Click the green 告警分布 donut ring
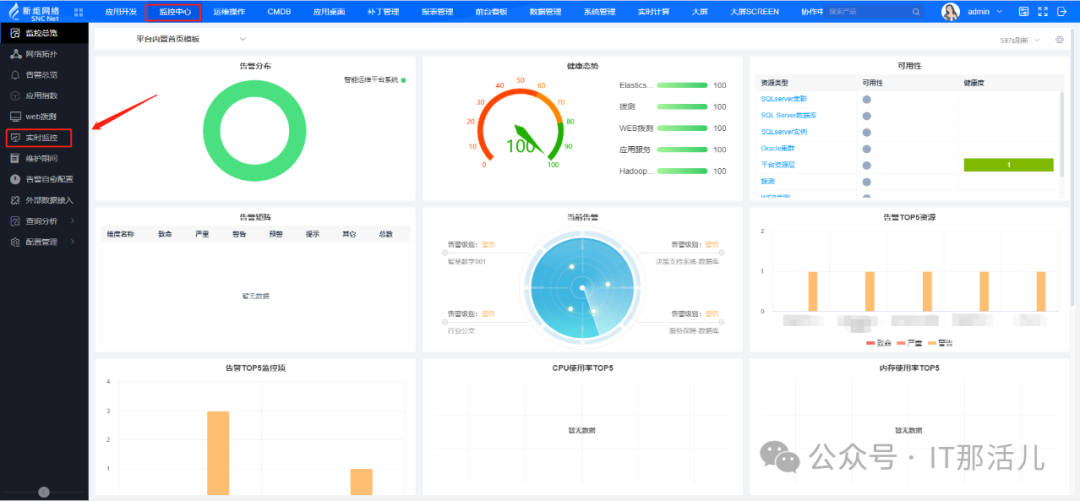Image resolution: width=1080 pixels, height=501 pixels. [x=209, y=129]
